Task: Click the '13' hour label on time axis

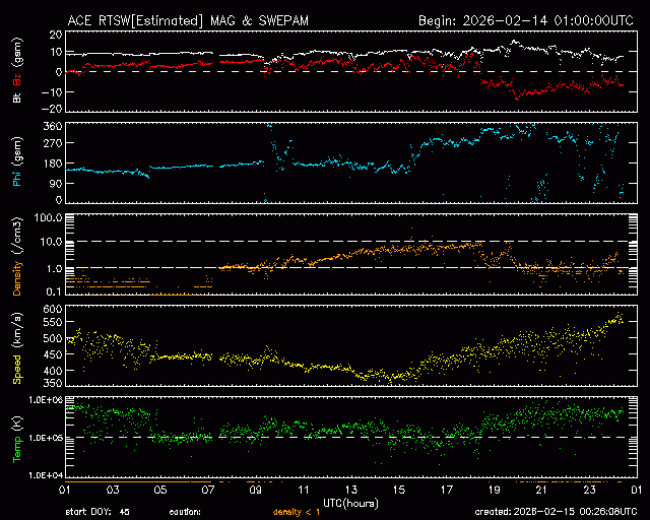Action: tap(351, 490)
